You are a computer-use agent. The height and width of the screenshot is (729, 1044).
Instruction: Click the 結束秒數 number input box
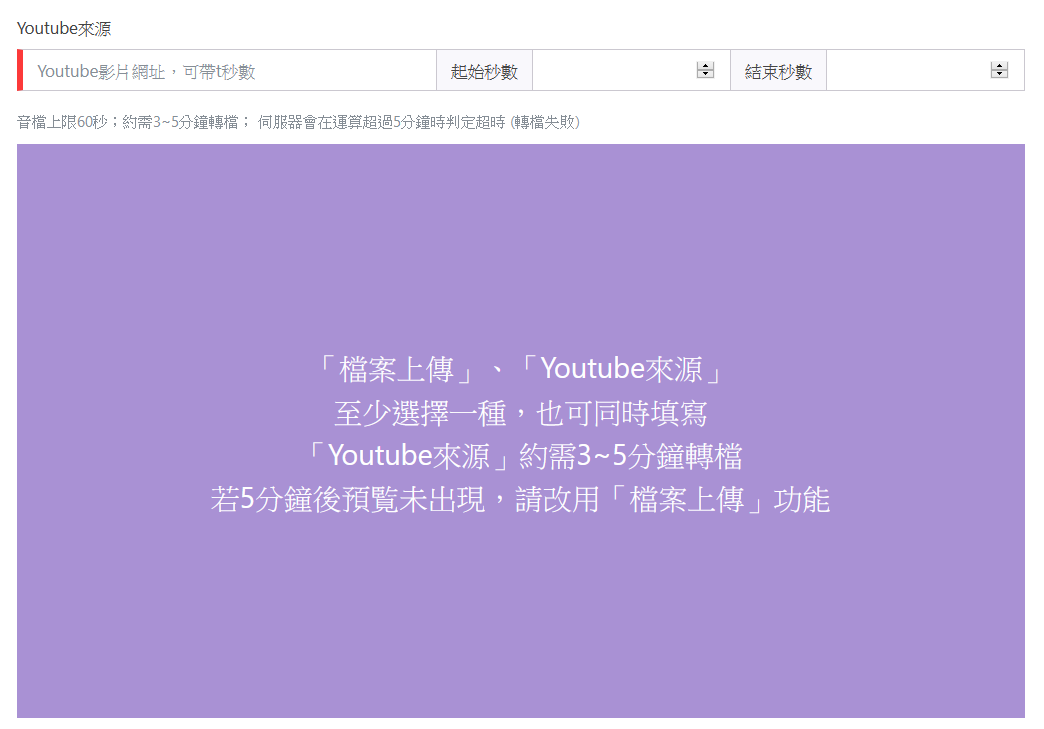(906, 71)
